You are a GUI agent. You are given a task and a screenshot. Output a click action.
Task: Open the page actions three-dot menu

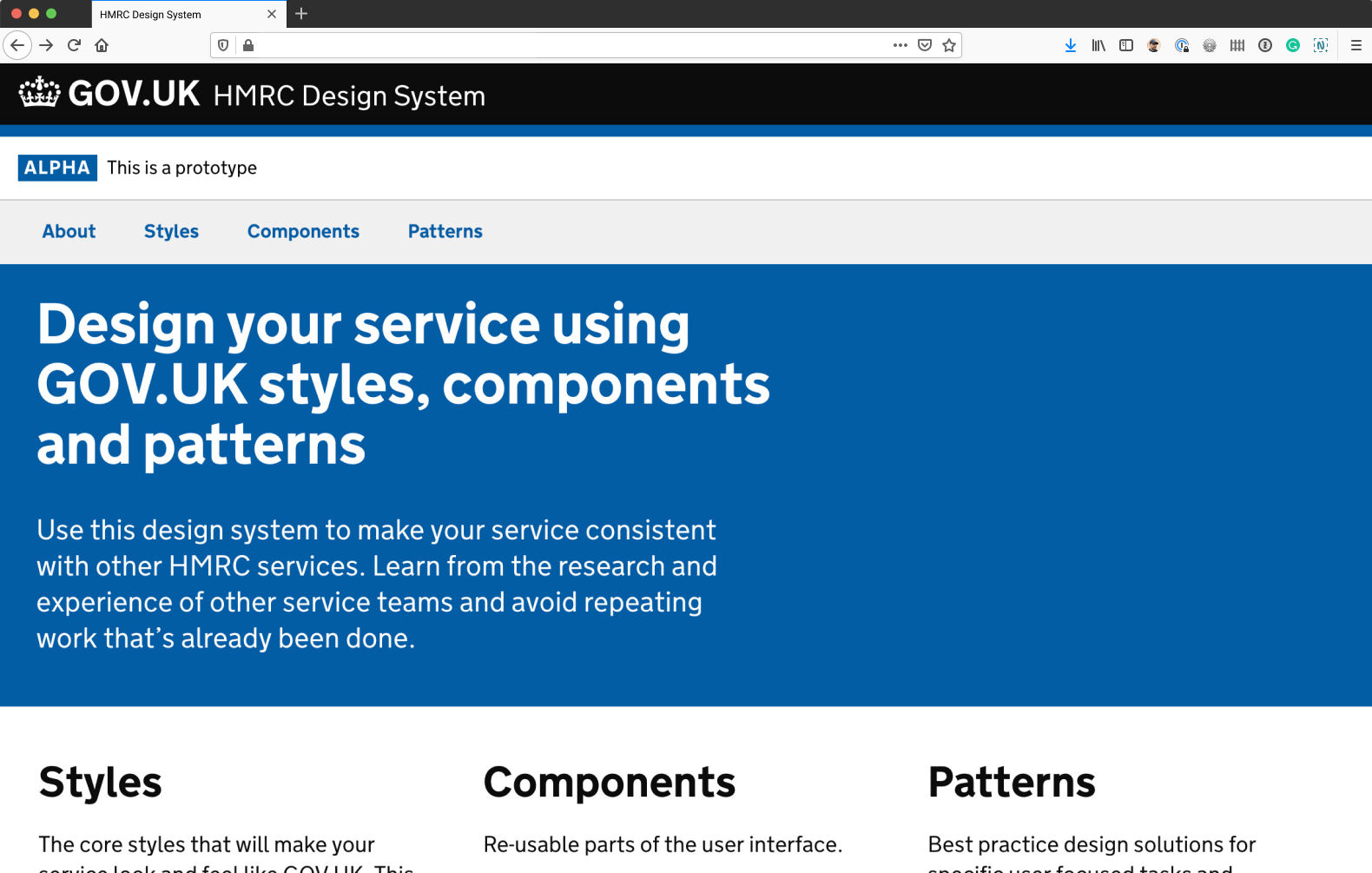coord(900,45)
